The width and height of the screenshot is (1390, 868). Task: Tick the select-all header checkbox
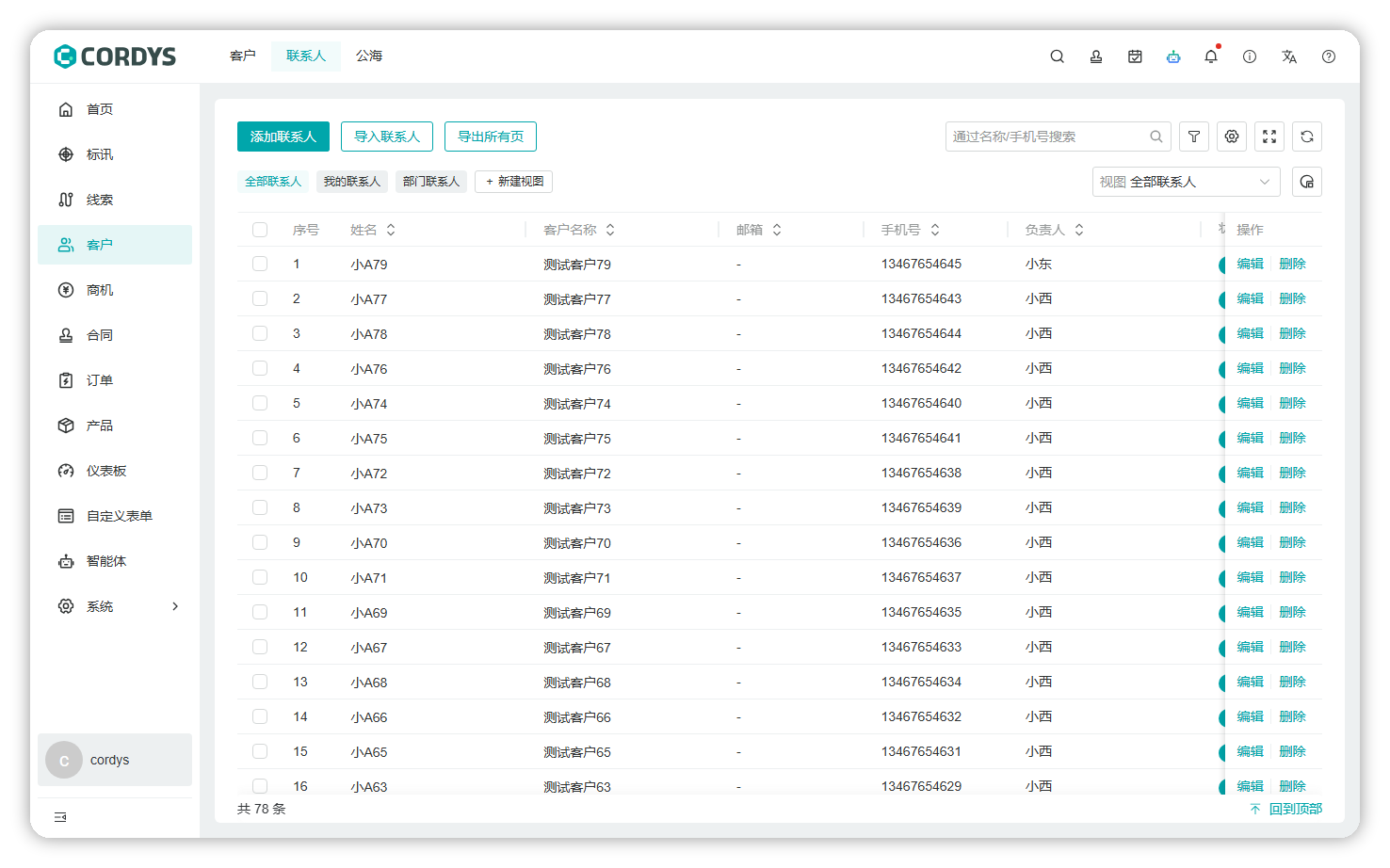[260, 230]
